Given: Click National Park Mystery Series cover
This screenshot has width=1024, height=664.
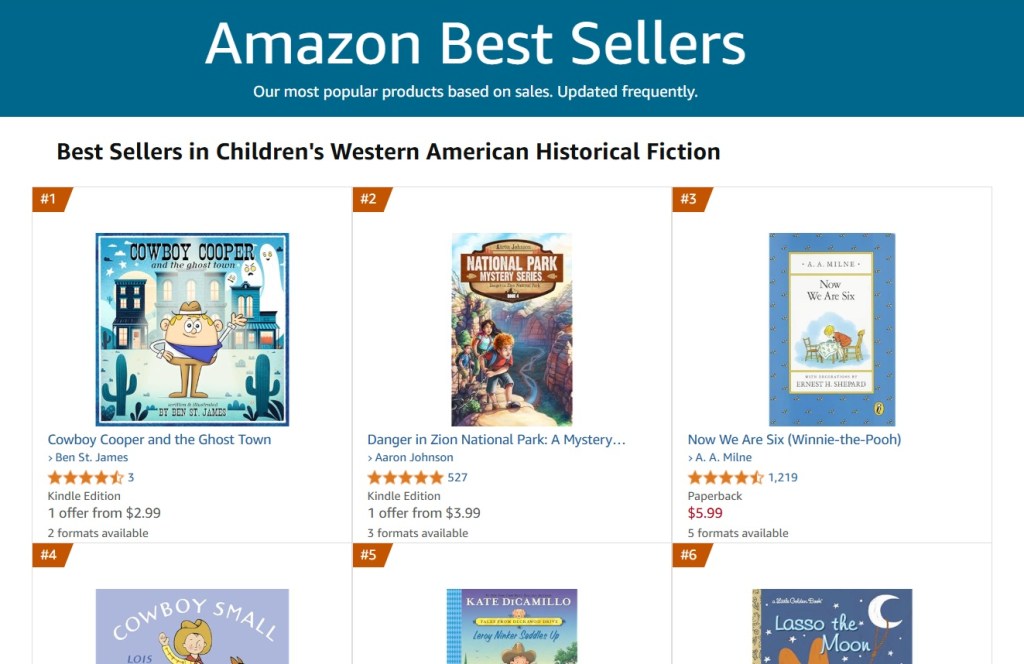Looking at the screenshot, I should (x=511, y=329).
